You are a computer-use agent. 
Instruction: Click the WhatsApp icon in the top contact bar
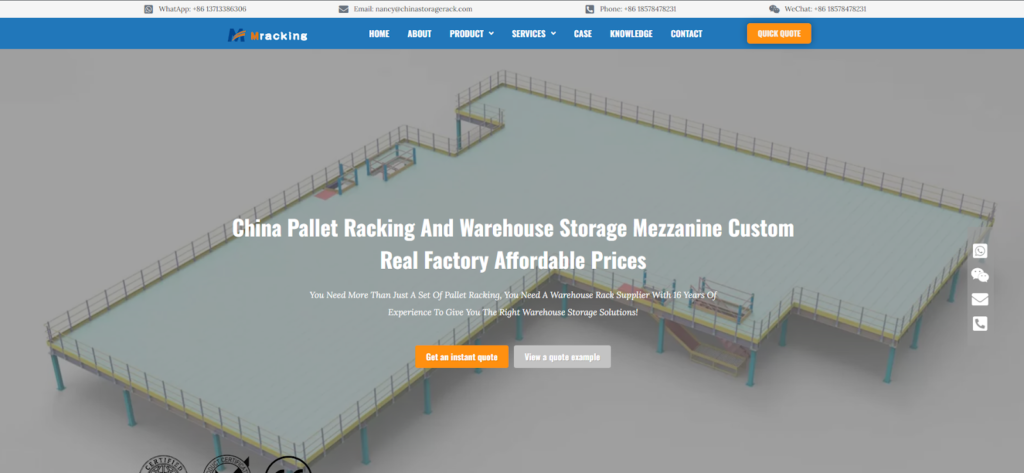148,9
